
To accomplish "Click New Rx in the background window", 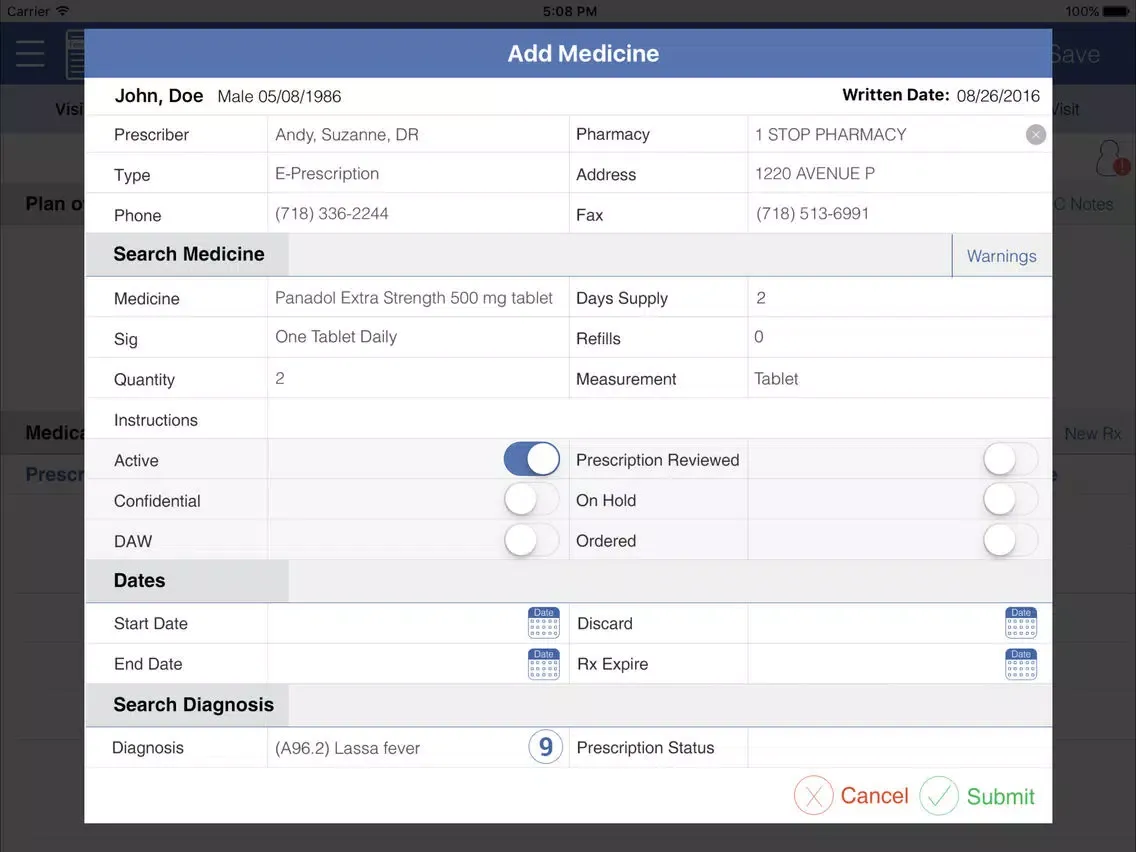I will click(1093, 434).
